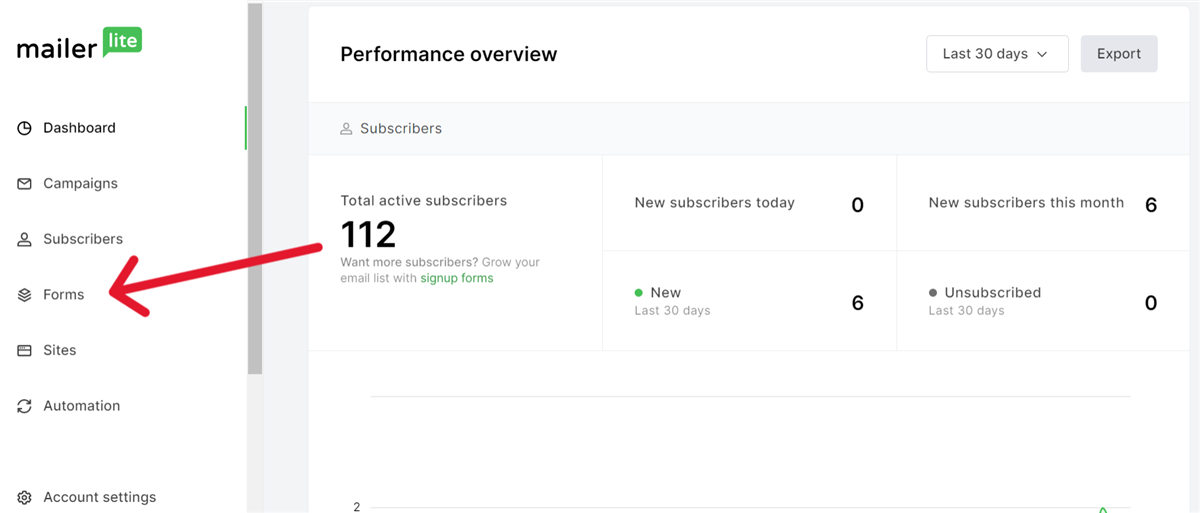The width and height of the screenshot is (1200, 513).
Task: Open Account settings
Action: 100,497
